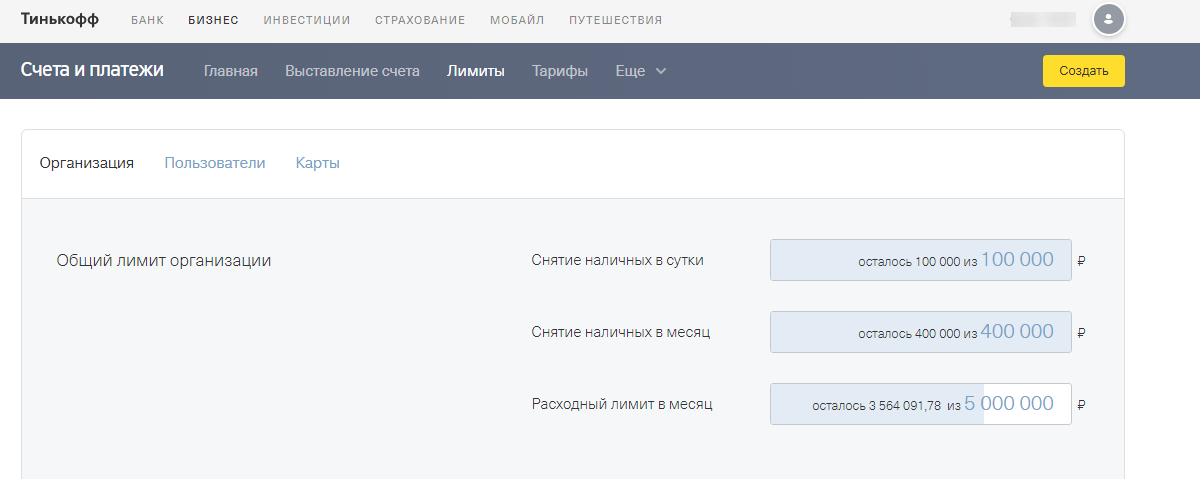Screen dimensions: 1200x479
Task: Switch to the Карты tab
Action: 318,163
